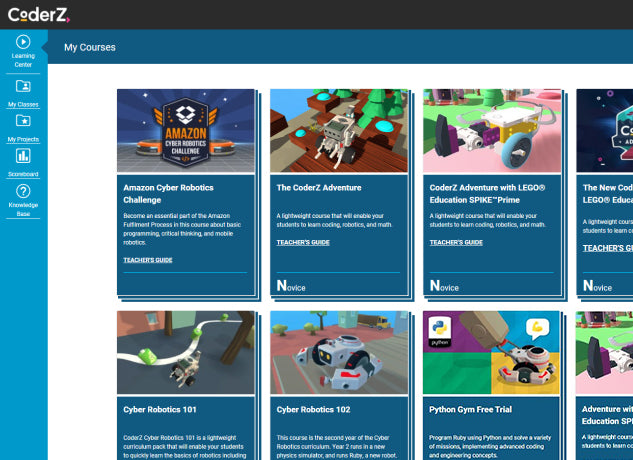Open Teacher's Guide for The CoderZ Adventure
The width and height of the screenshot is (633, 460).
pyautogui.click(x=301, y=242)
